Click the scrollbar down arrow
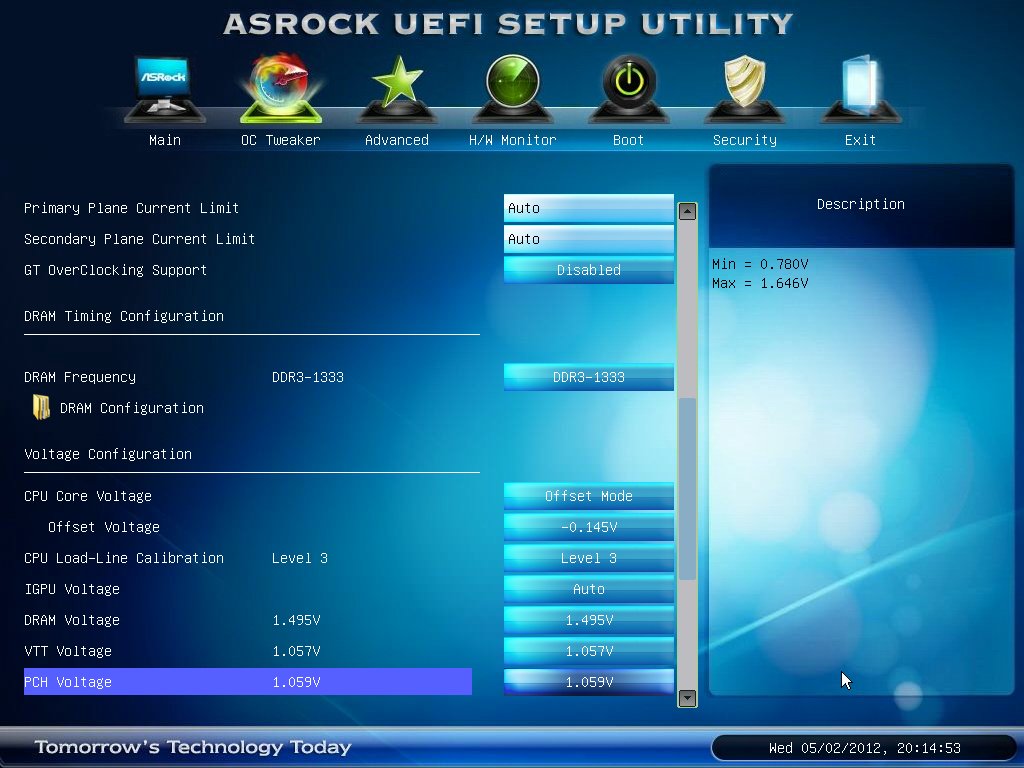Screen dimensions: 1024x768 pos(687,698)
